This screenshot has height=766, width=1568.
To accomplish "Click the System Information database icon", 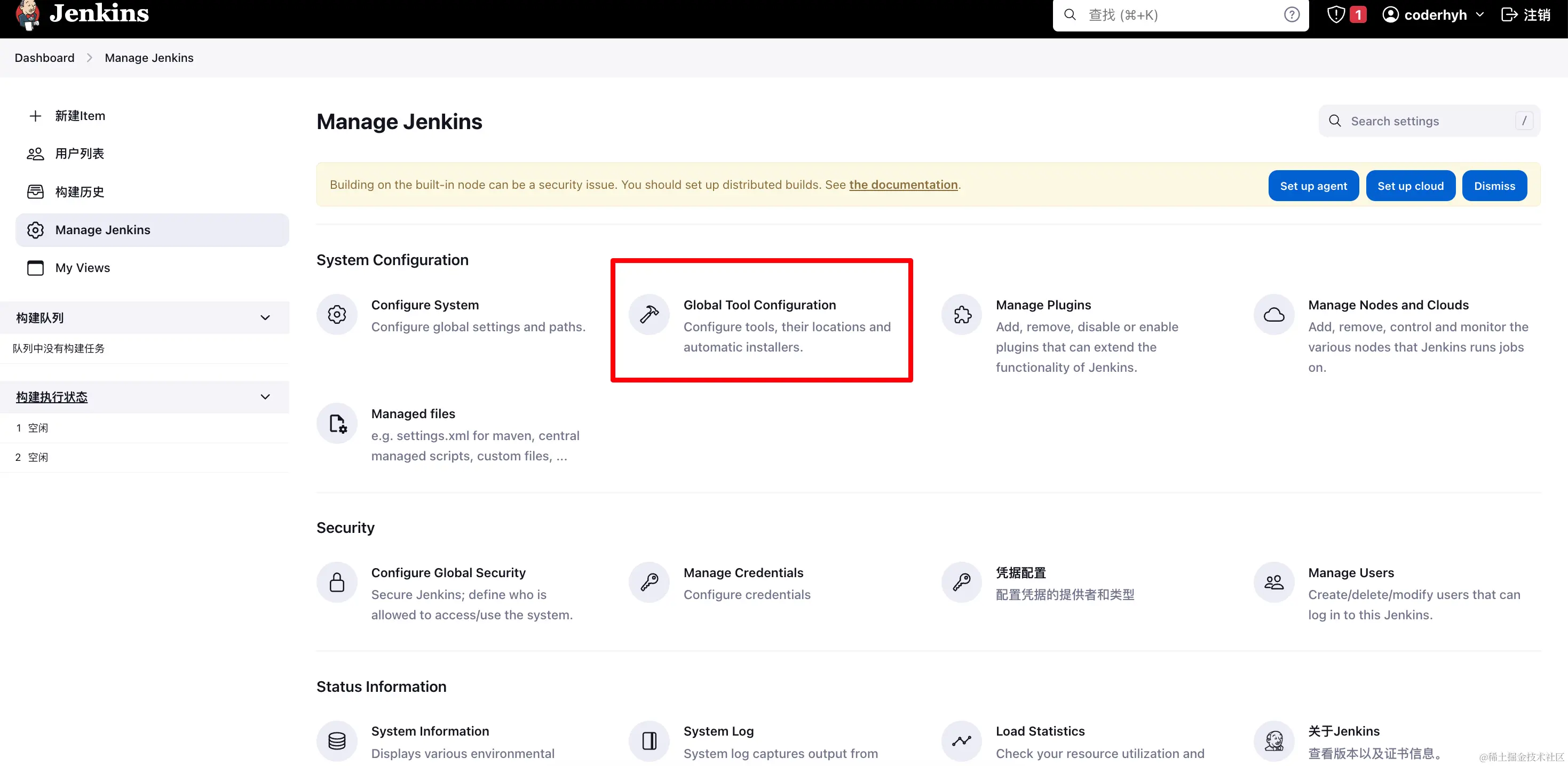I will tap(337, 741).
